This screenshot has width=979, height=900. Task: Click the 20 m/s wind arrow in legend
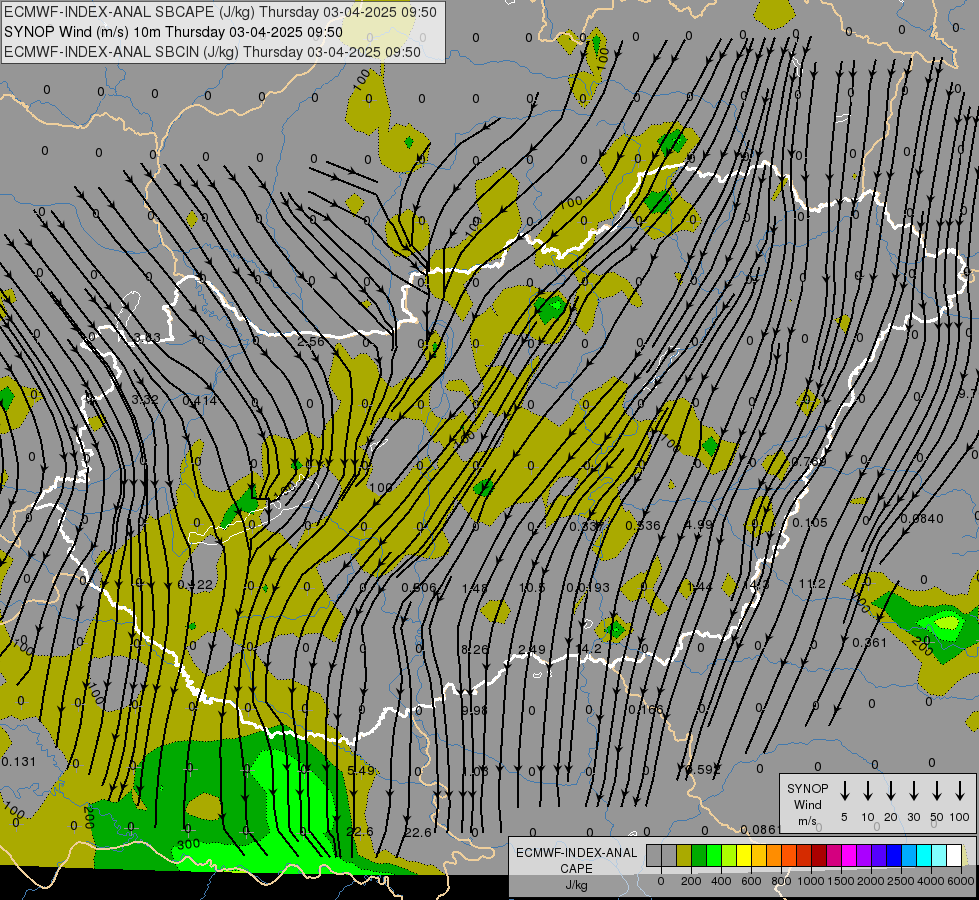pos(891,791)
